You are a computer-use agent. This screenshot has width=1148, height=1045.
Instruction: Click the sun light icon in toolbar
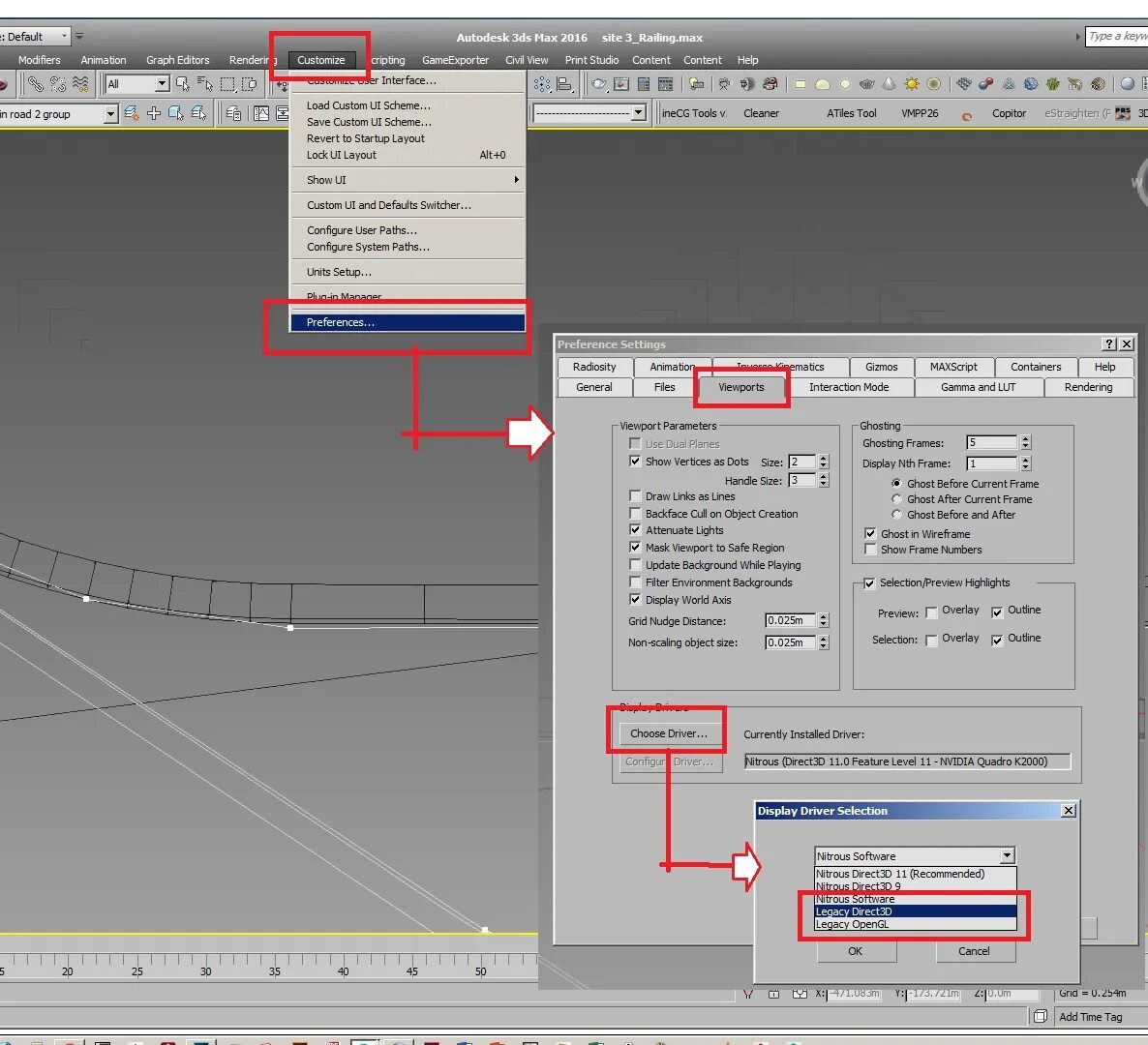(912, 84)
